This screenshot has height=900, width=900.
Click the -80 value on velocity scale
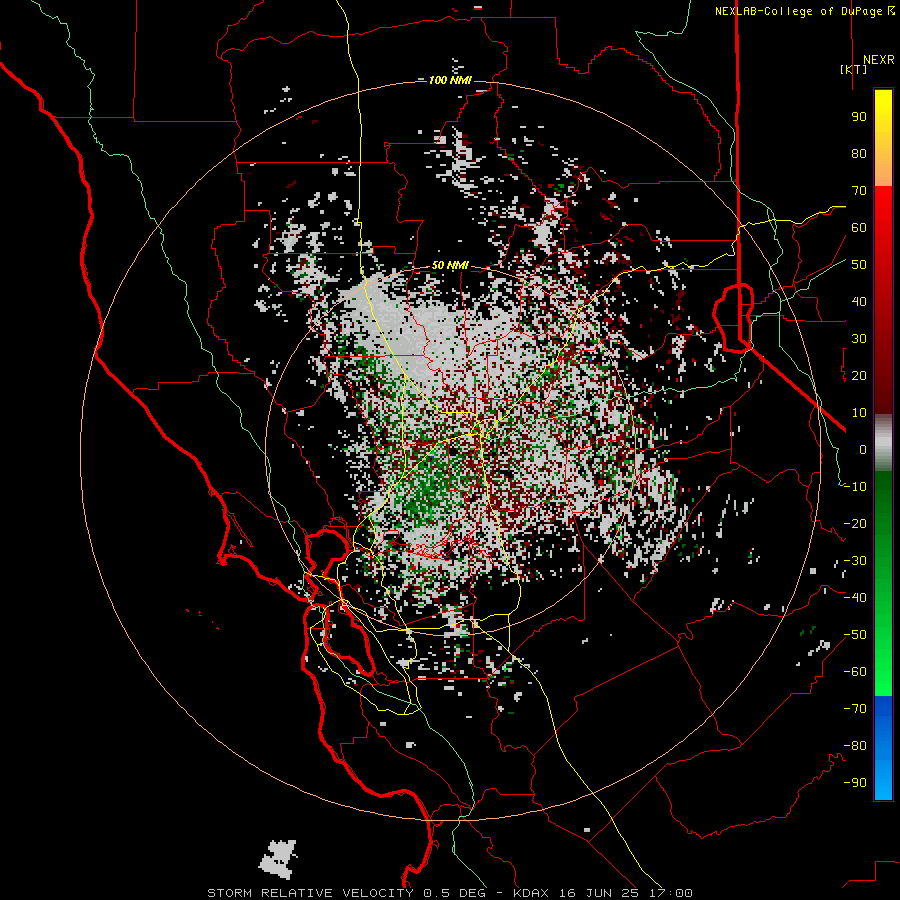pyautogui.click(x=855, y=746)
